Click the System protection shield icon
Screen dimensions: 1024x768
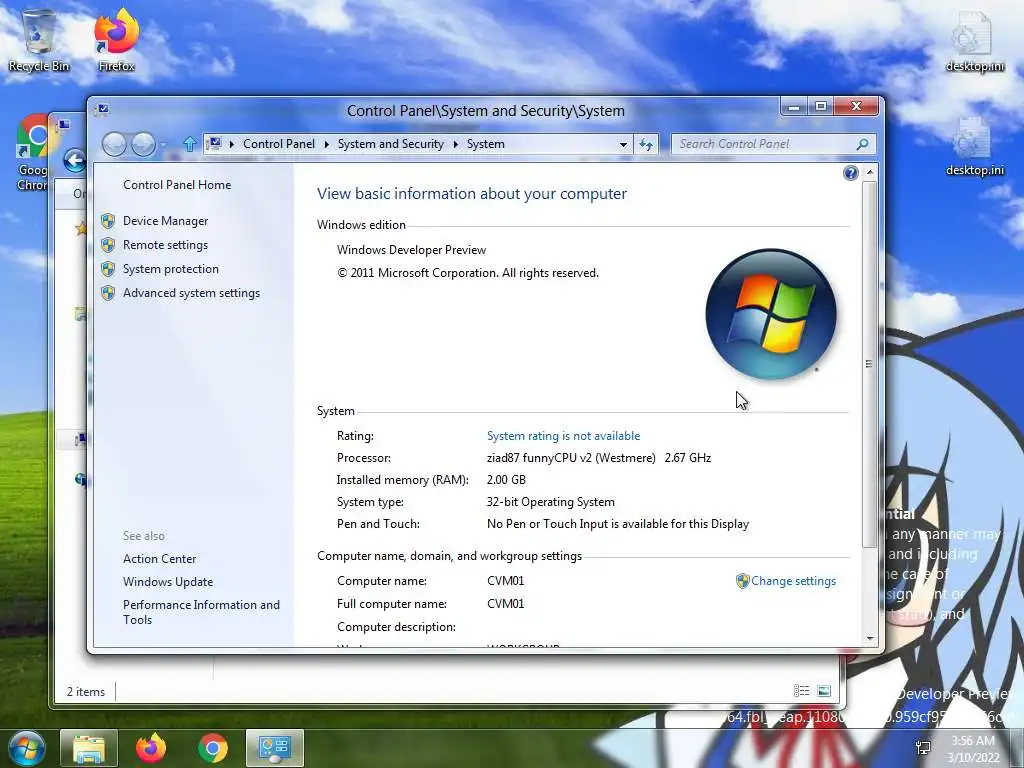coord(108,269)
